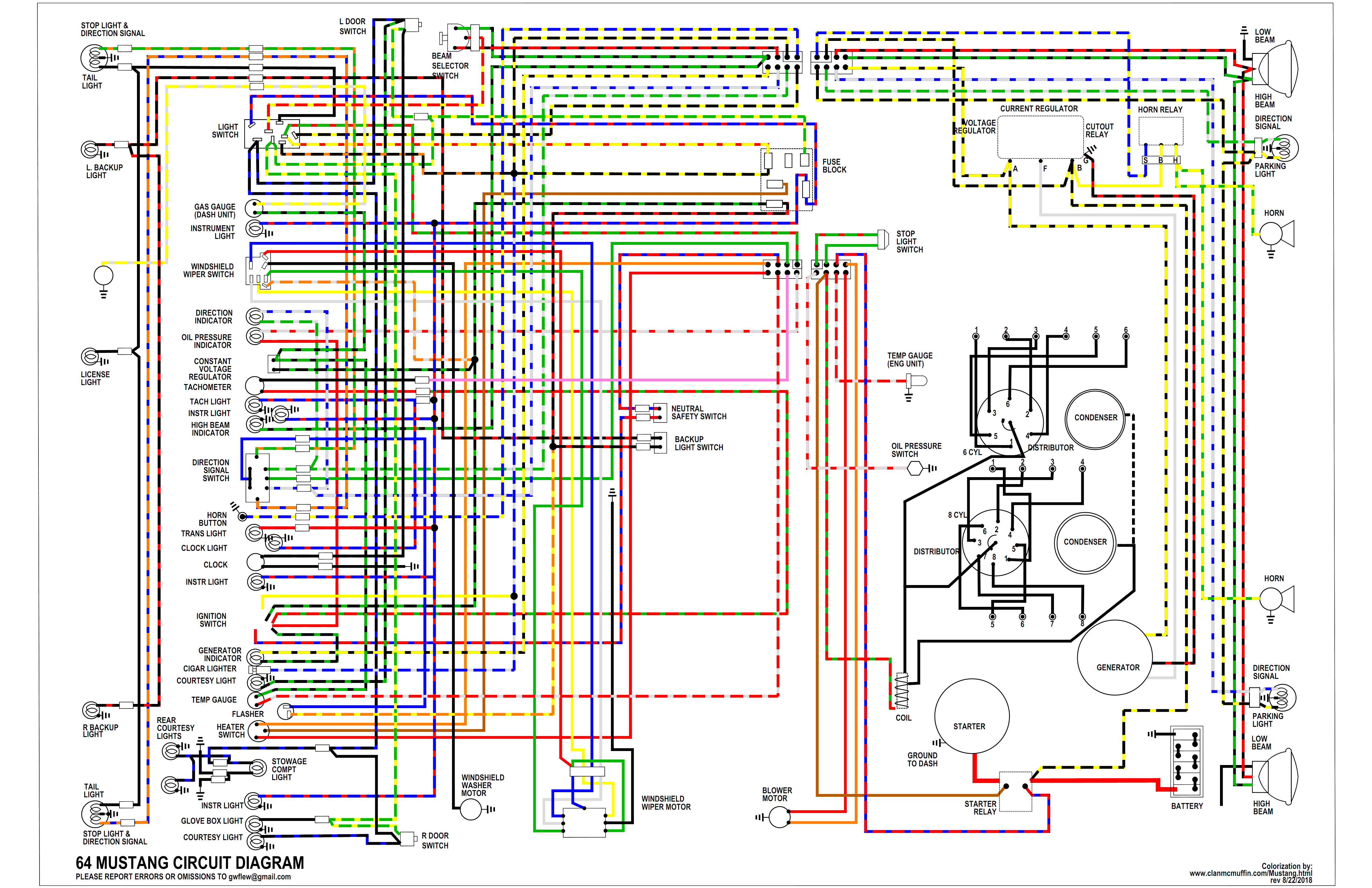Click the Windshield Washer Motor symbol
Viewport: 1372px width, 888px height.
[471, 810]
